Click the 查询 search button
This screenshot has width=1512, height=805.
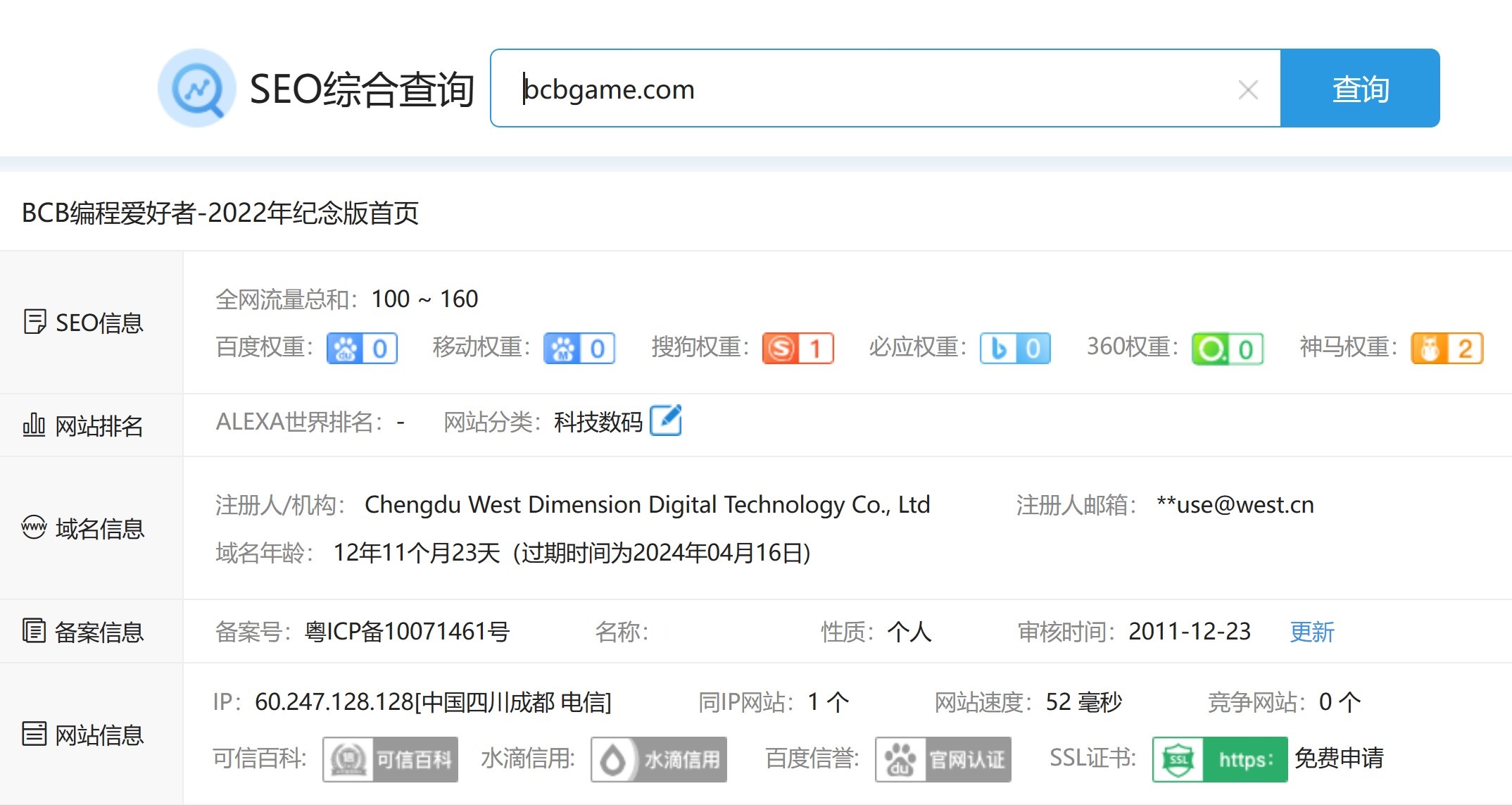[1360, 88]
